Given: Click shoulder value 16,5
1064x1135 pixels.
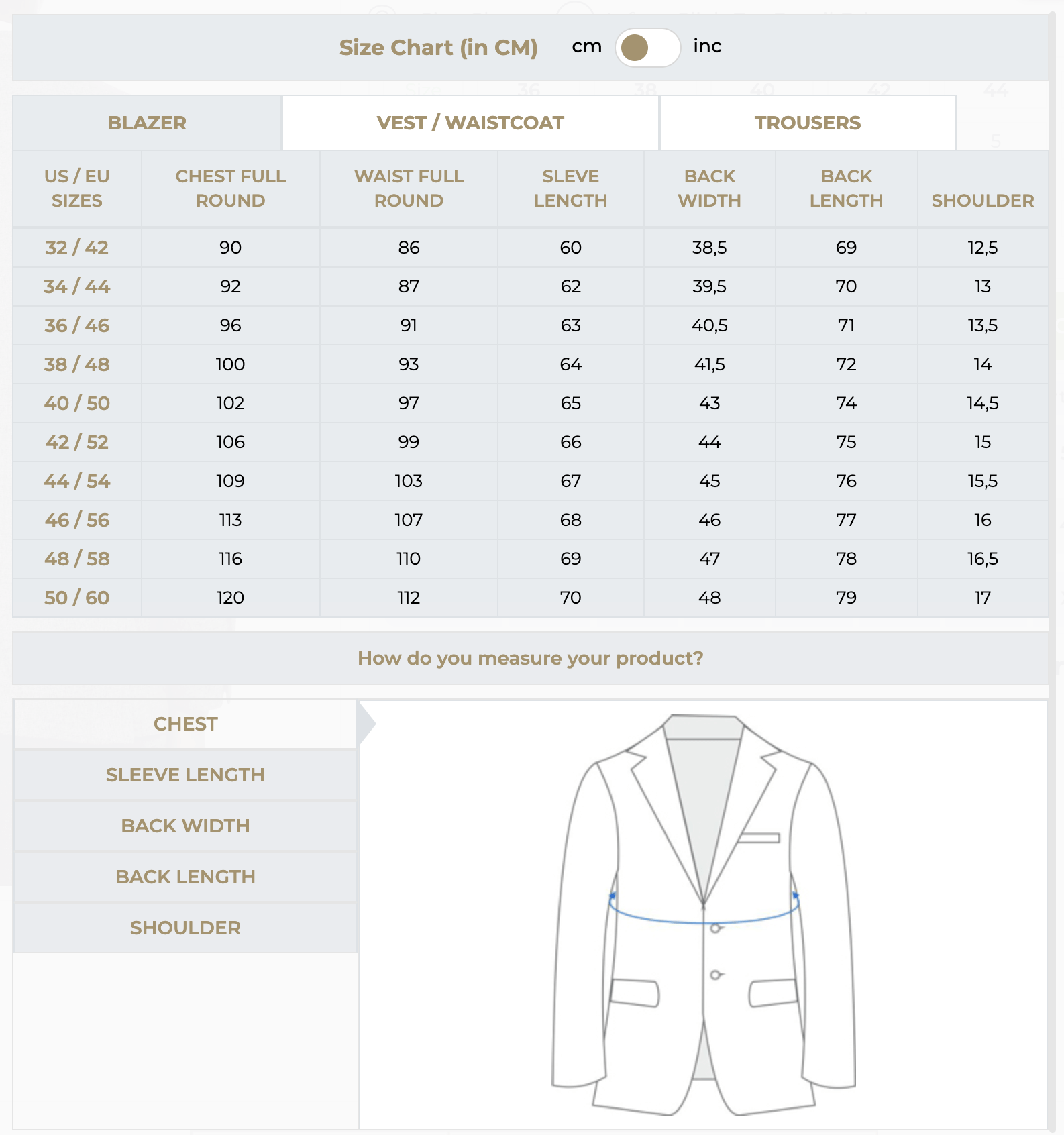Looking at the screenshot, I should click(983, 559).
